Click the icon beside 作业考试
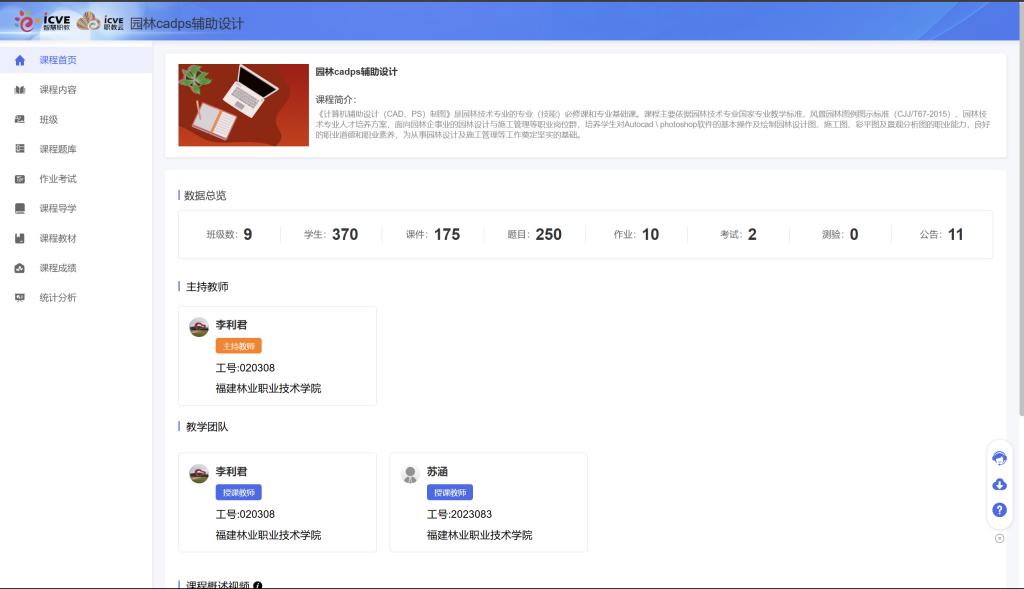Image resolution: width=1024 pixels, height=589 pixels. coord(20,179)
